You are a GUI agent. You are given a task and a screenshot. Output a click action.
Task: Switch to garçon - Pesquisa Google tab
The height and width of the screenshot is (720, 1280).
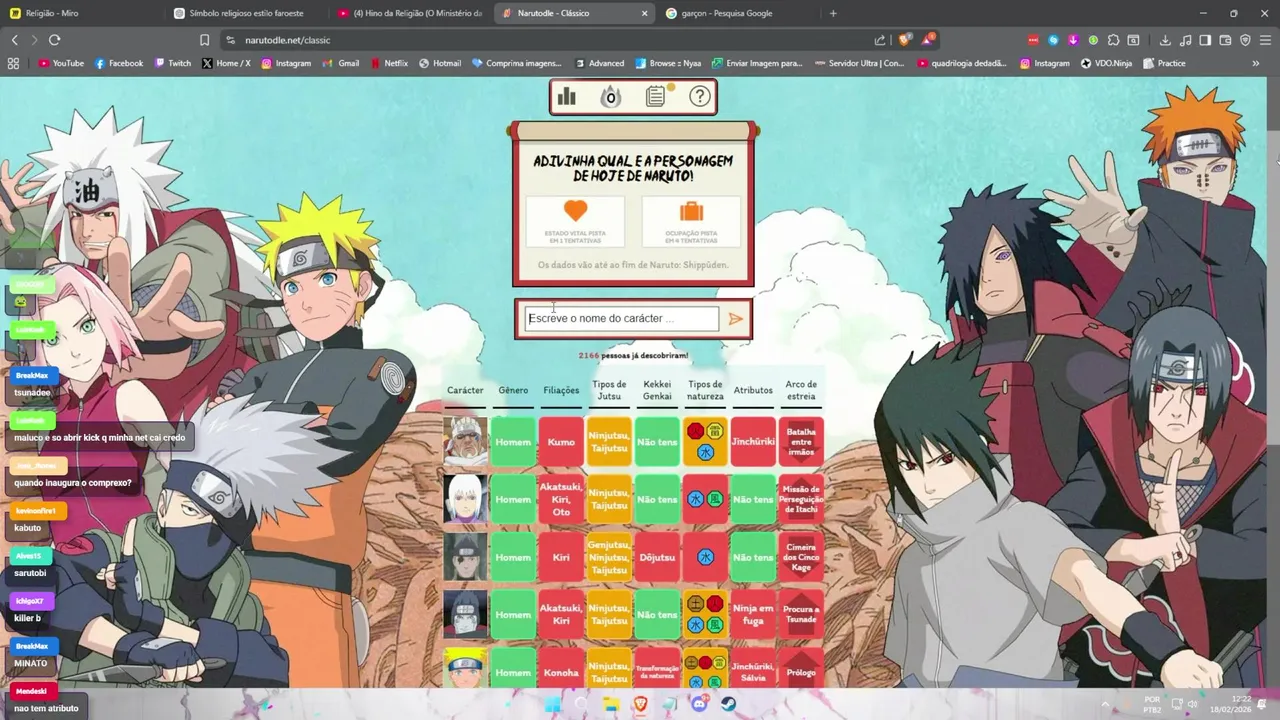(737, 13)
